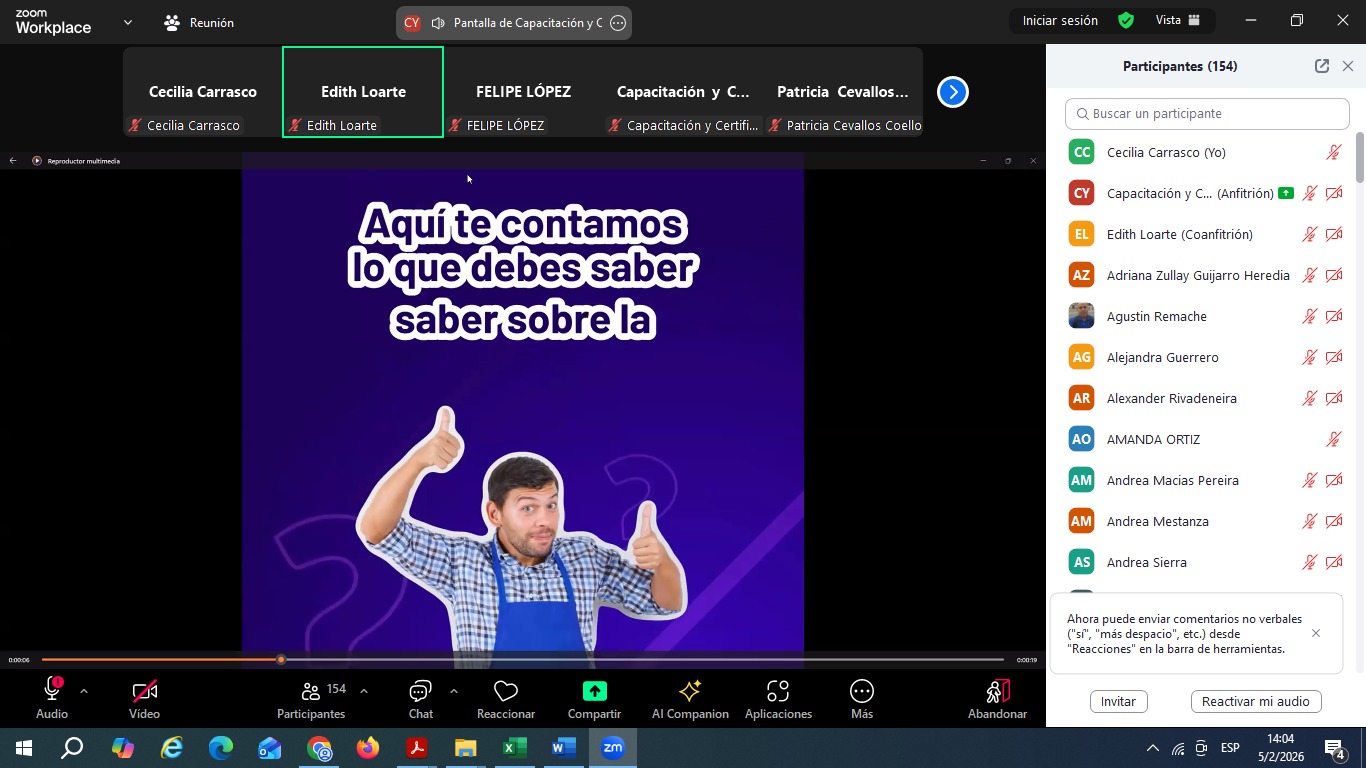Turn on camera with Vídeo button

144,692
